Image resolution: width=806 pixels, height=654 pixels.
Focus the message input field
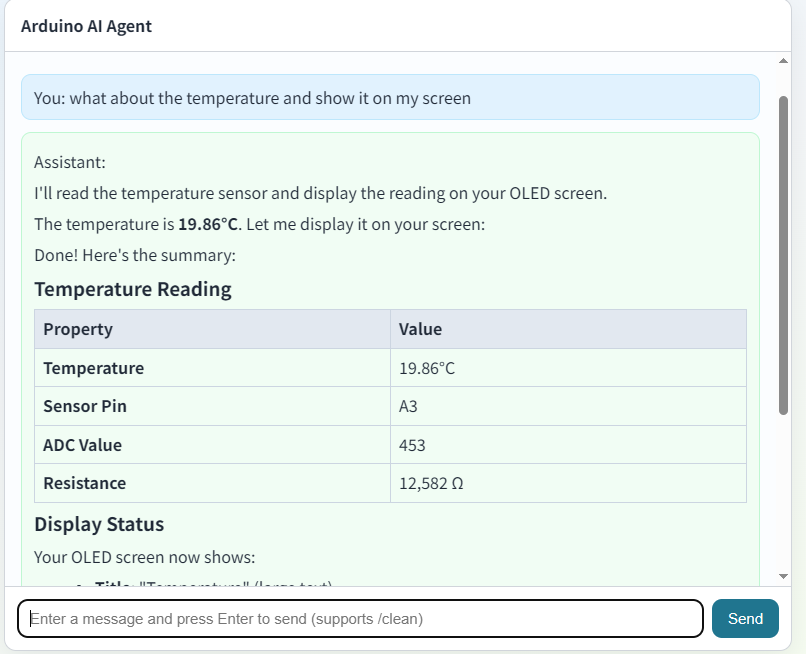(x=360, y=618)
